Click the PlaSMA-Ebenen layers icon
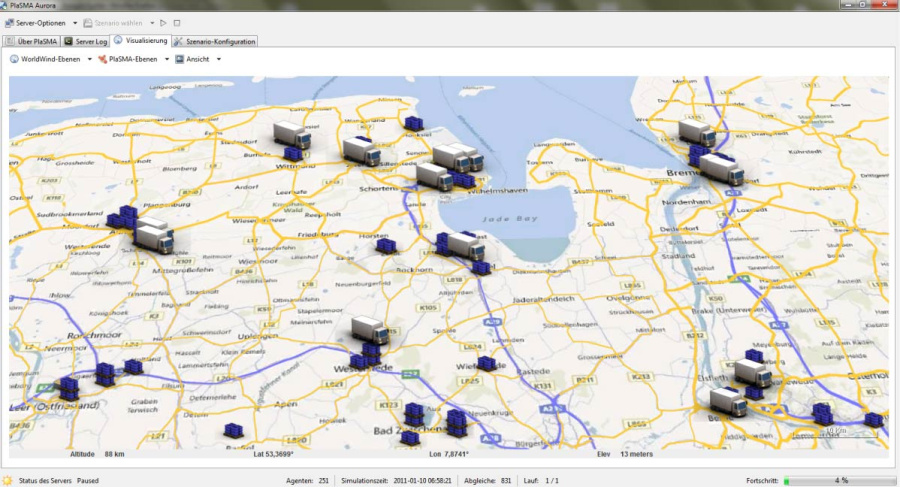Image resolution: width=900 pixels, height=487 pixels. (x=102, y=59)
